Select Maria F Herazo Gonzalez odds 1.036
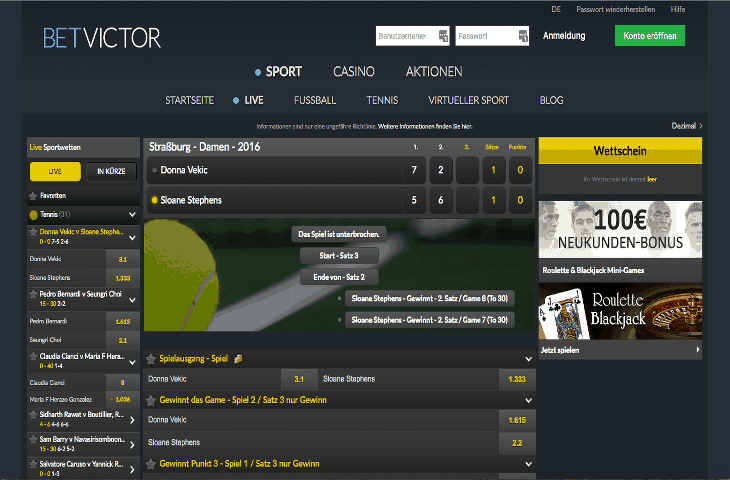 coord(122,399)
